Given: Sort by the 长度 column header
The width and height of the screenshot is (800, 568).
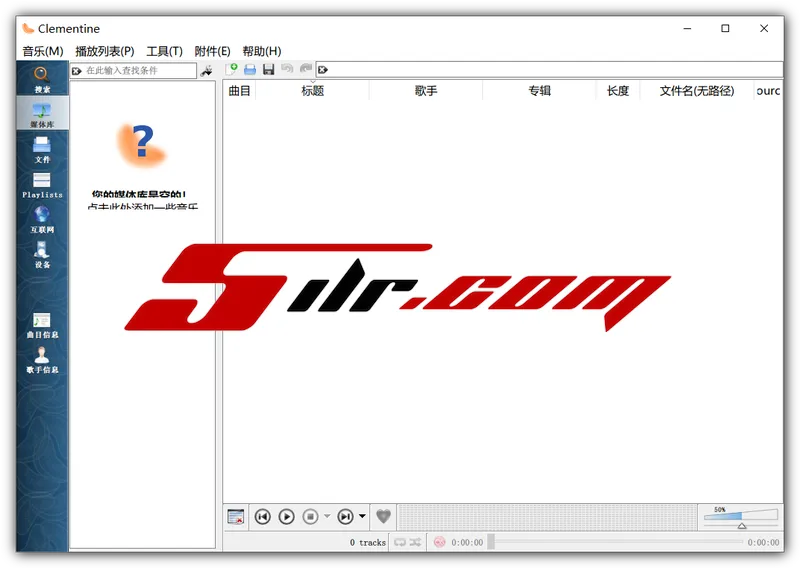Looking at the screenshot, I should [x=618, y=91].
